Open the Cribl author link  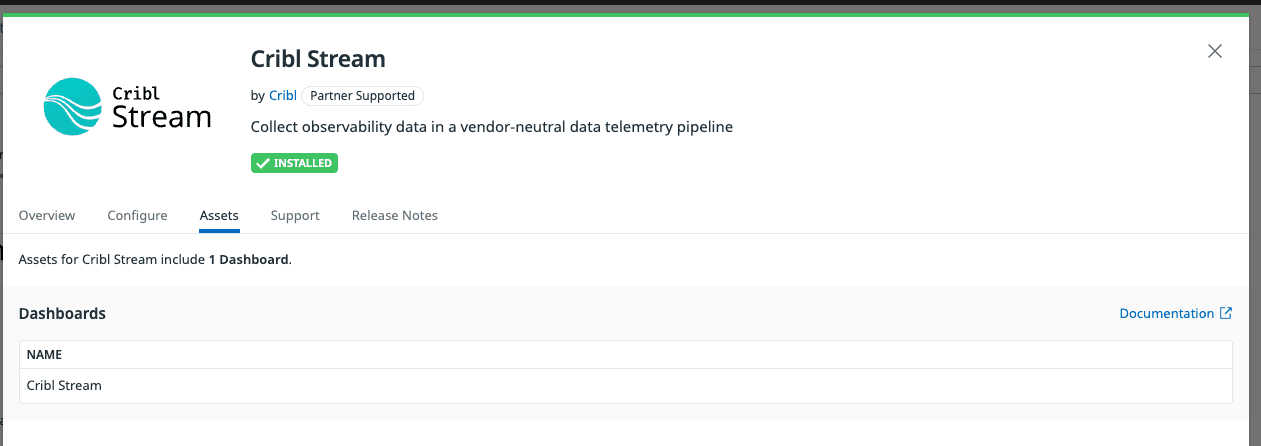tap(283, 96)
